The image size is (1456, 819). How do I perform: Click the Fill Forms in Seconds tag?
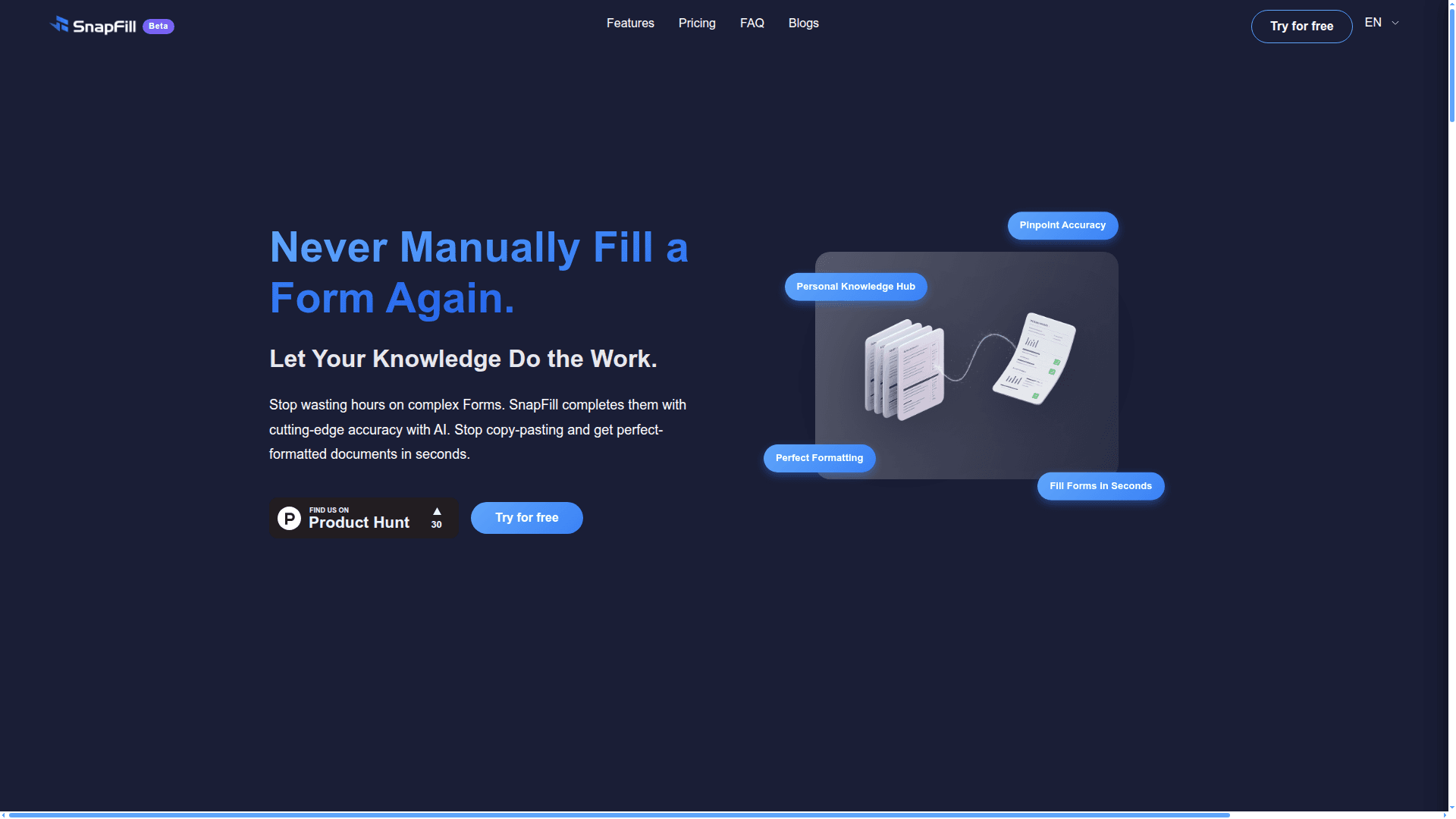pyautogui.click(x=1100, y=486)
